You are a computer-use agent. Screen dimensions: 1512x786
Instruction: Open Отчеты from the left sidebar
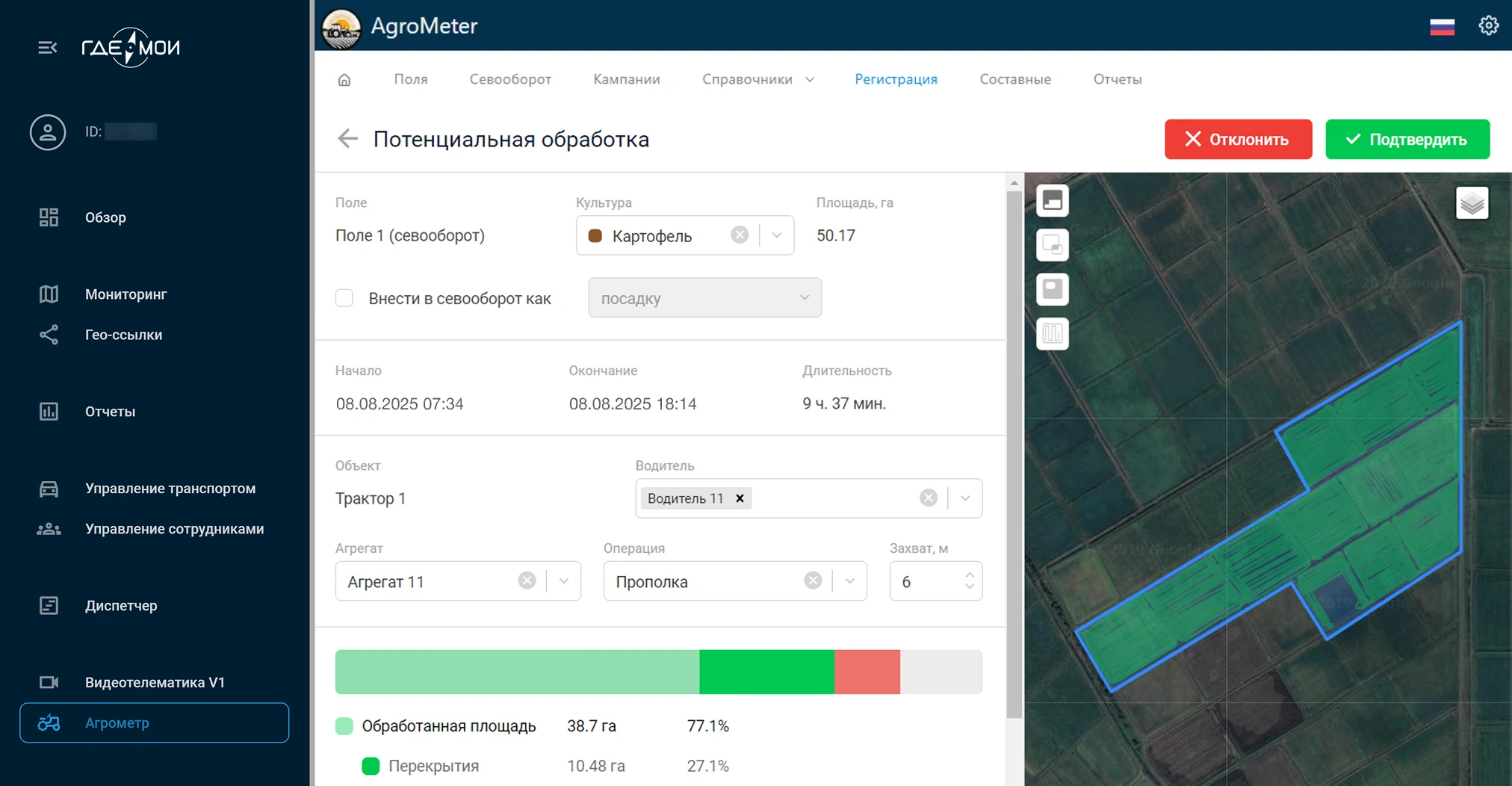(110, 411)
